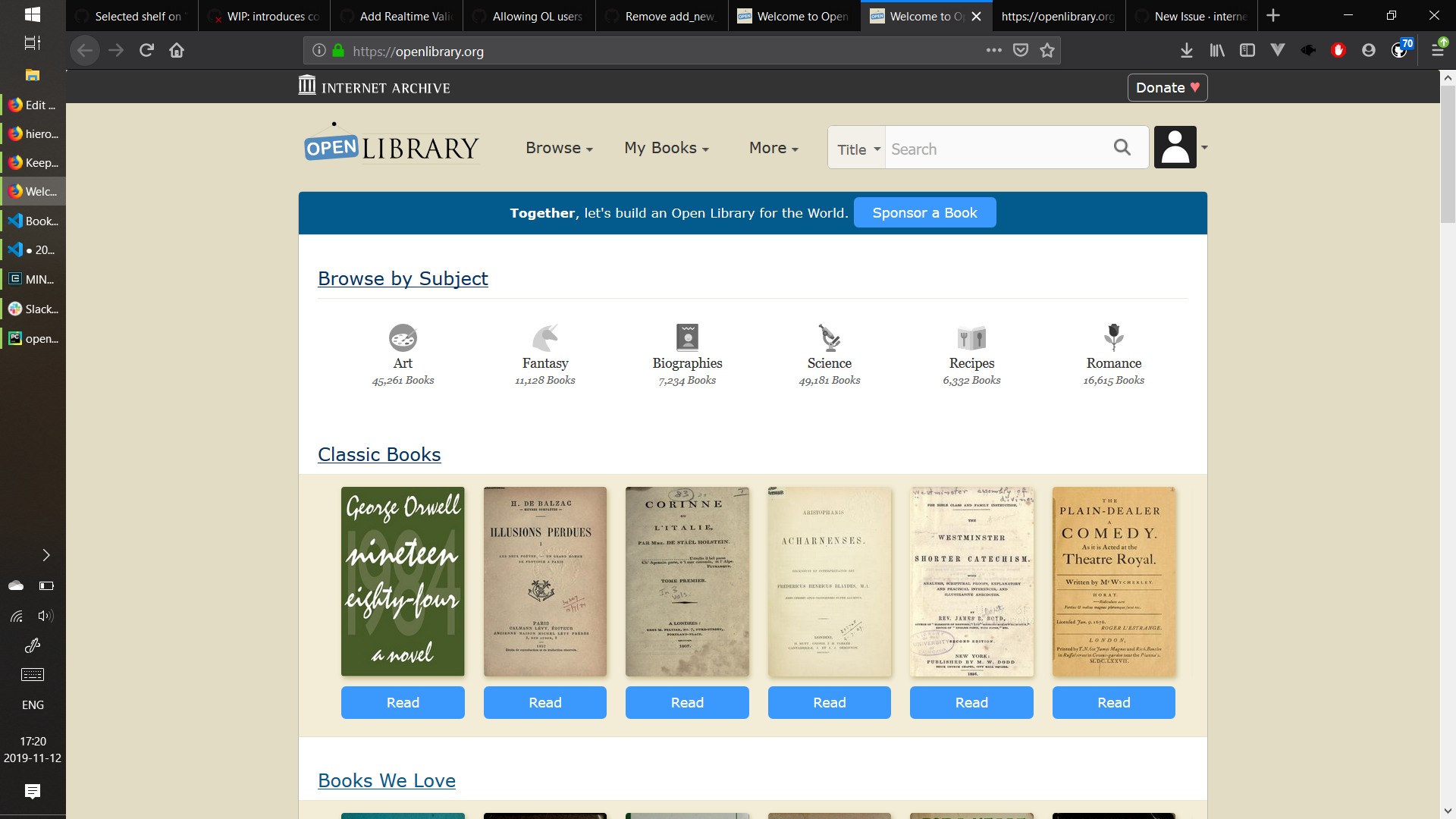The image size is (1456, 819).
Task: Expand the Browse menu
Action: 559,148
